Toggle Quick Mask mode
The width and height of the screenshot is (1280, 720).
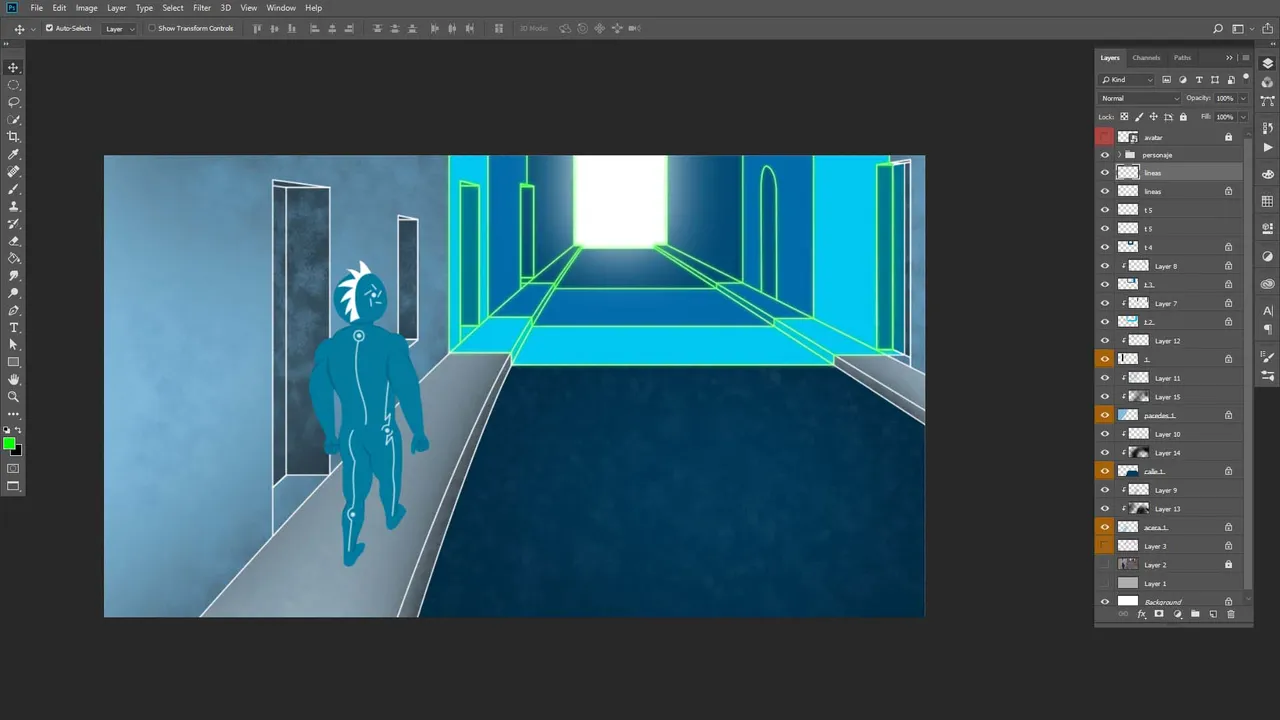(13, 468)
